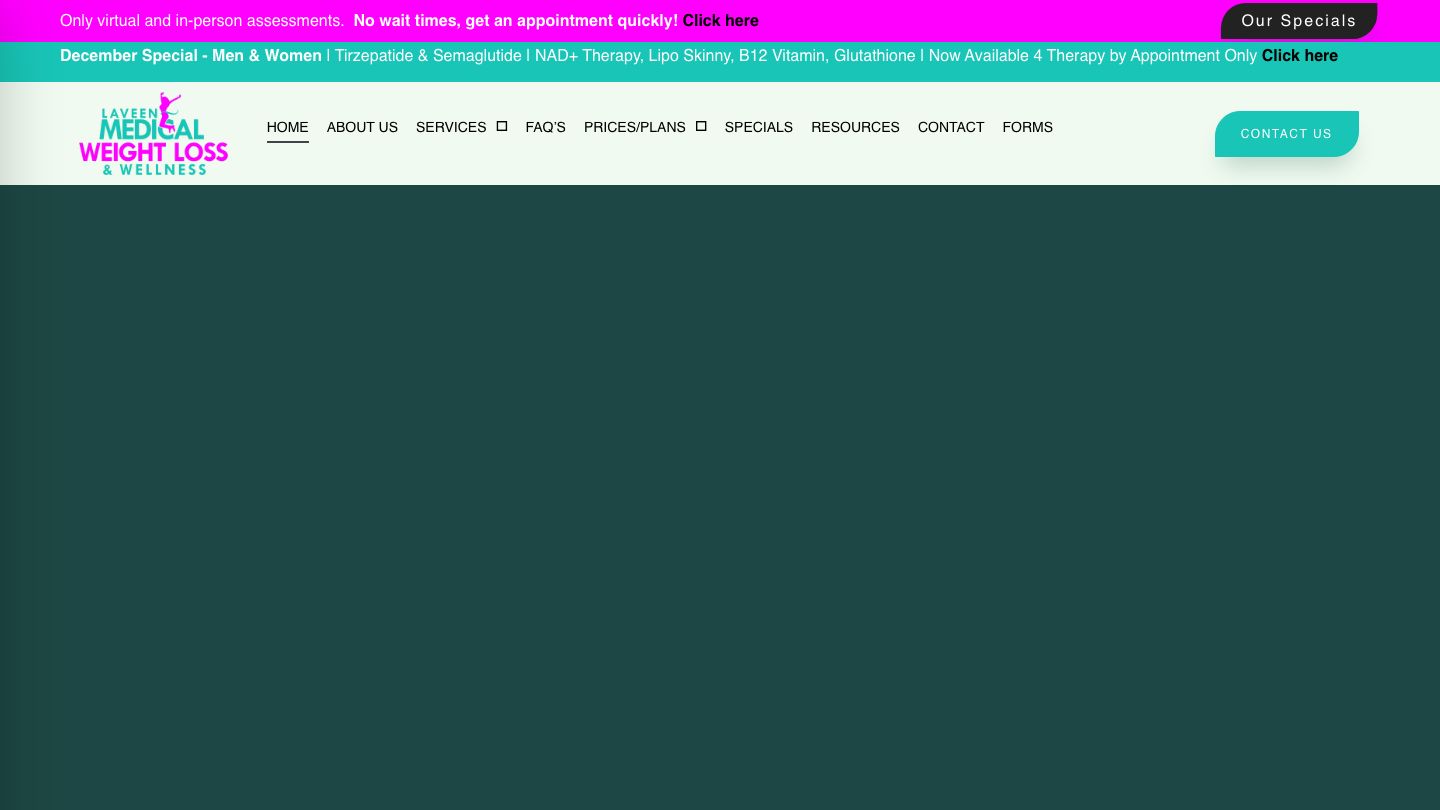Open the Specials nav link
Screen dimensions: 1440x810
tap(758, 127)
